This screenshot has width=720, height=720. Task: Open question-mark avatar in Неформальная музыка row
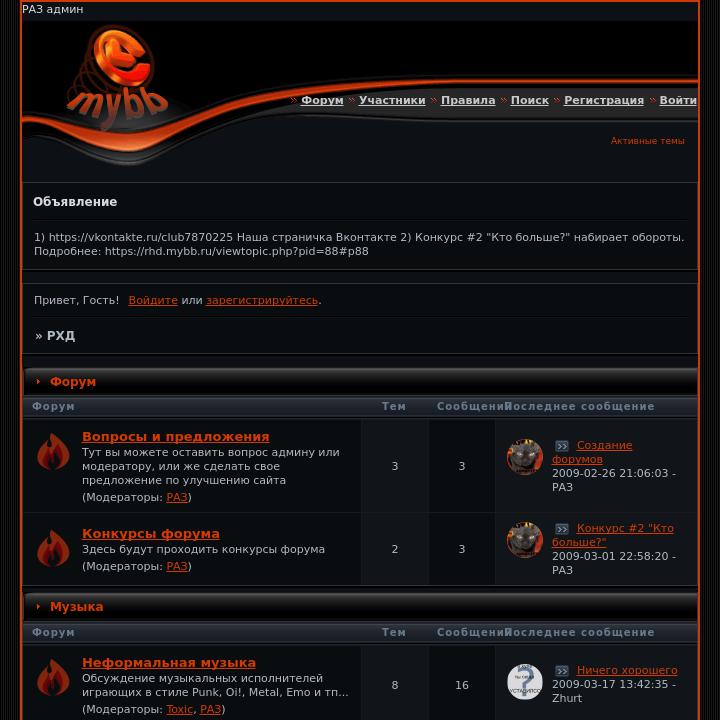point(525,681)
